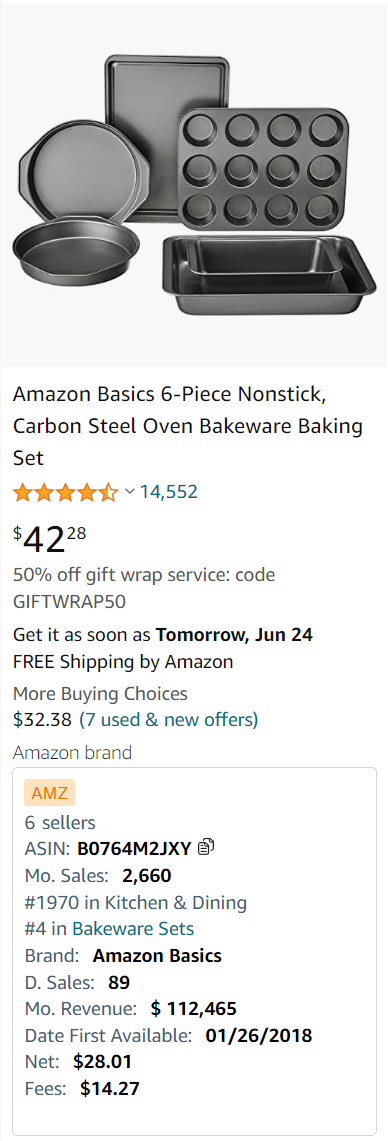This screenshot has height=1141, width=388.
Task: View the 7 used & new offers
Action: tap(168, 720)
